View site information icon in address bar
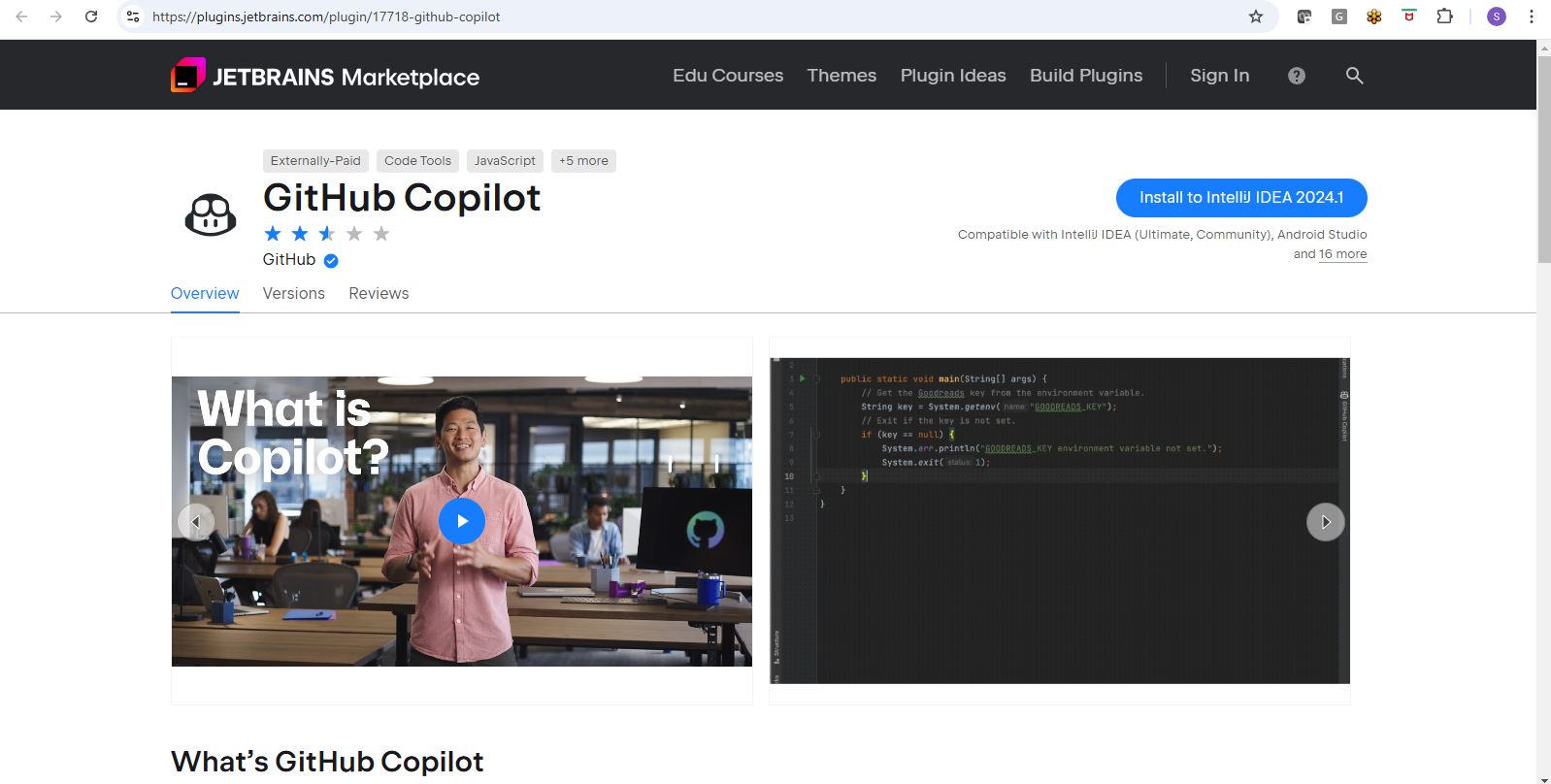The height and width of the screenshot is (784, 1551). coord(133,16)
